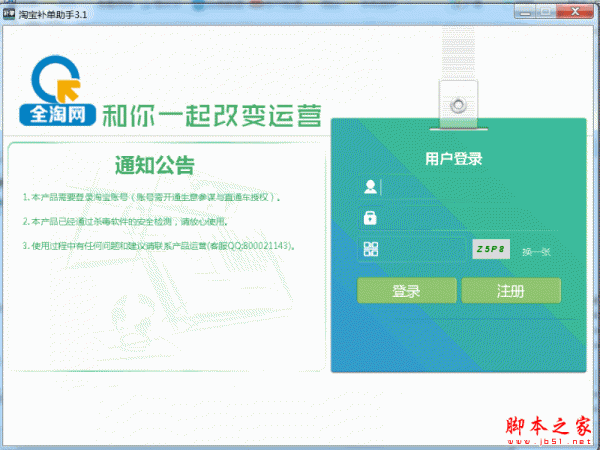The image size is (600, 450).
Task: Click notice line 1 about 淘宝账号
Action: coord(152,197)
